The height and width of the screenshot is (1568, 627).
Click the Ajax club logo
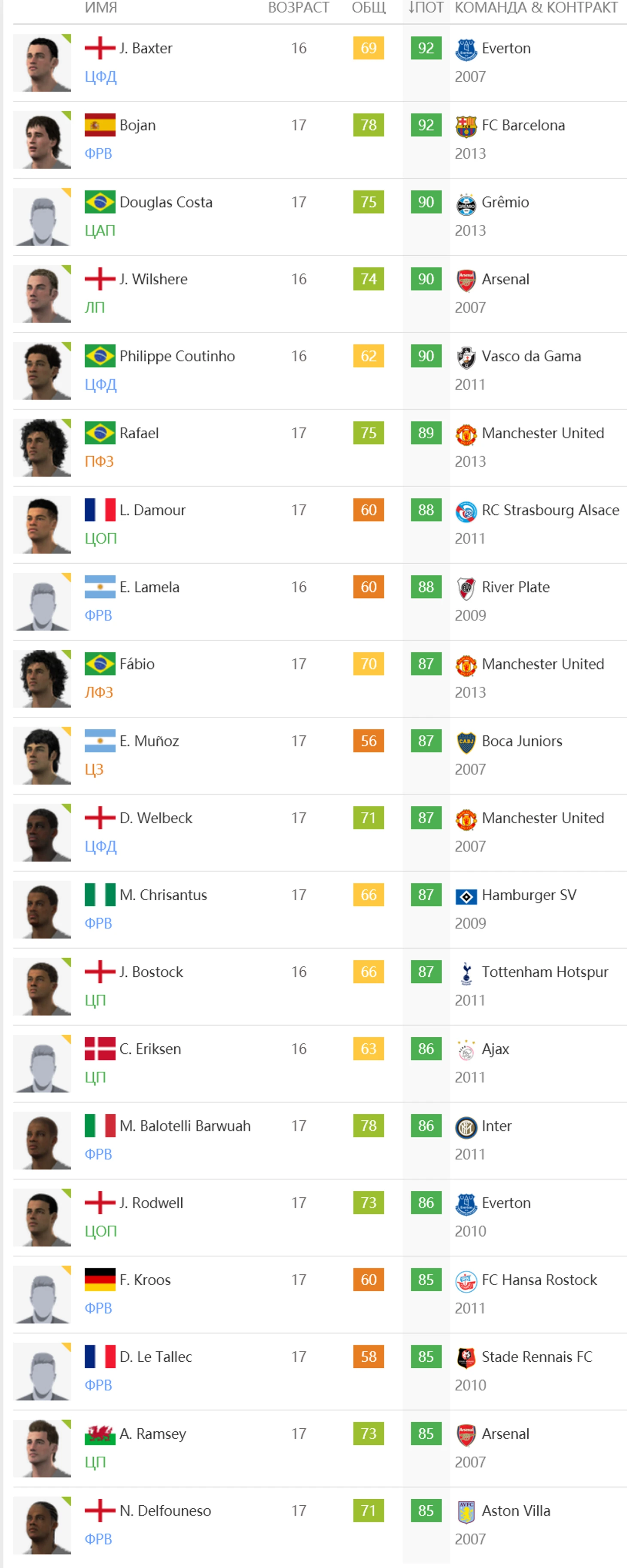pos(466,1050)
